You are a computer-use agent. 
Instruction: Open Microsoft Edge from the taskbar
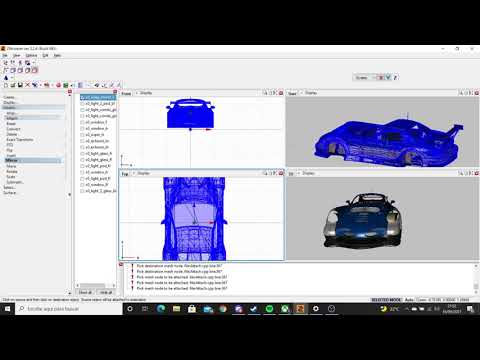pos(161,309)
